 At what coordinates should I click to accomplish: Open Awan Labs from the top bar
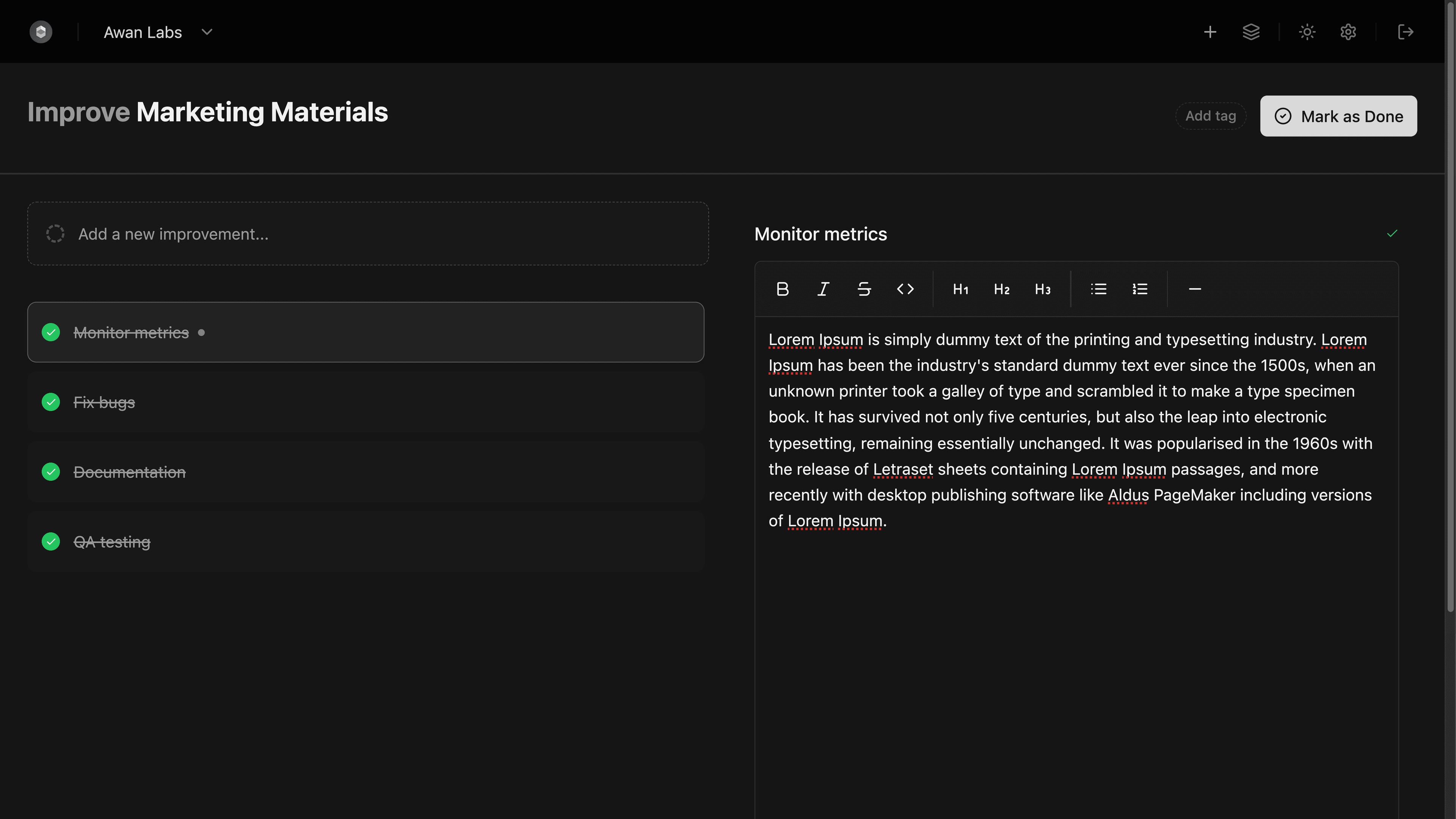tap(143, 31)
